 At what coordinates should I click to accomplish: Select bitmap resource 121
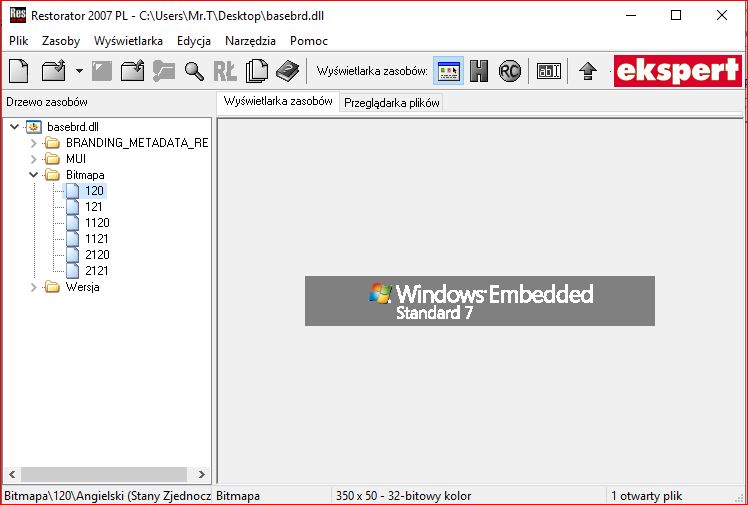(94, 207)
